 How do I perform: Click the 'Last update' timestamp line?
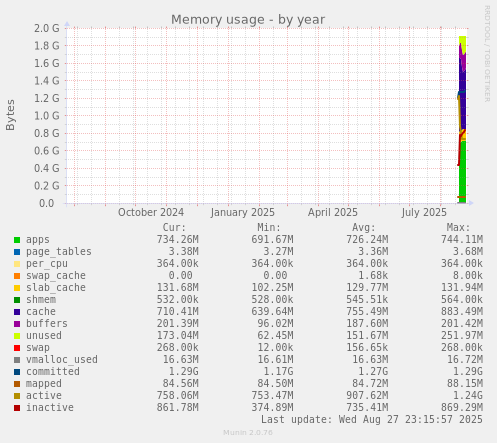pyautogui.click(x=372, y=419)
